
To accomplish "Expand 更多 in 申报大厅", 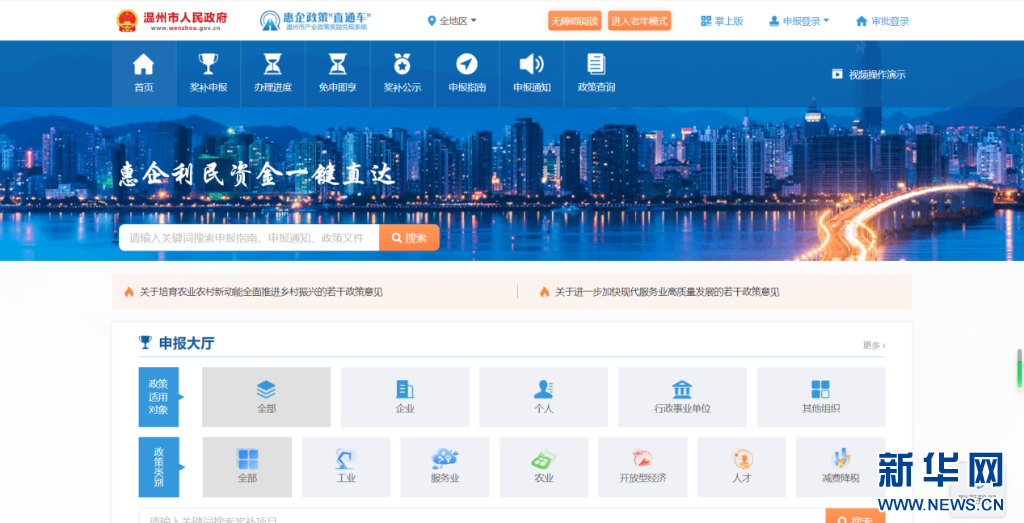I will pos(873,345).
